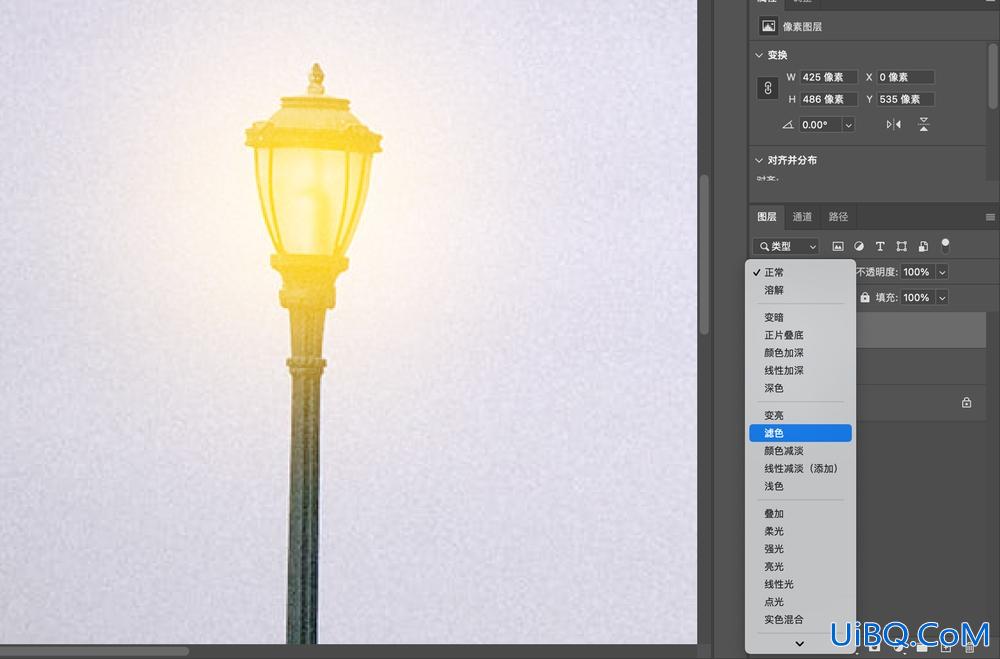The width and height of the screenshot is (1000, 659).
Task: Select 柔光 blend mode
Action: tap(800, 531)
